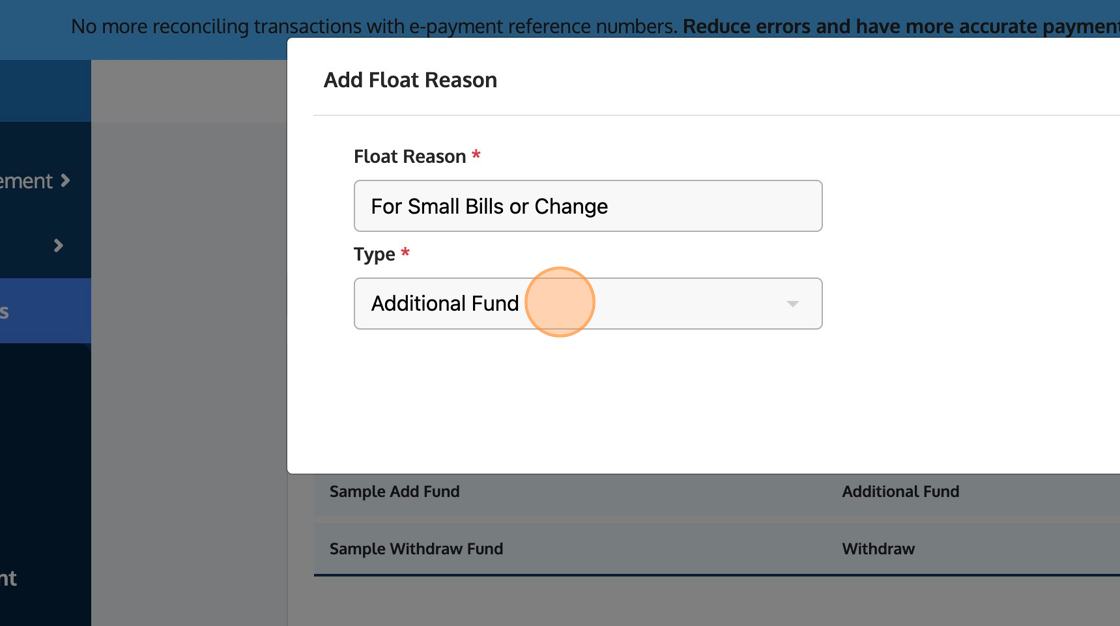Click the Float Reason text input field
This screenshot has width=1120, height=626.
coord(588,206)
